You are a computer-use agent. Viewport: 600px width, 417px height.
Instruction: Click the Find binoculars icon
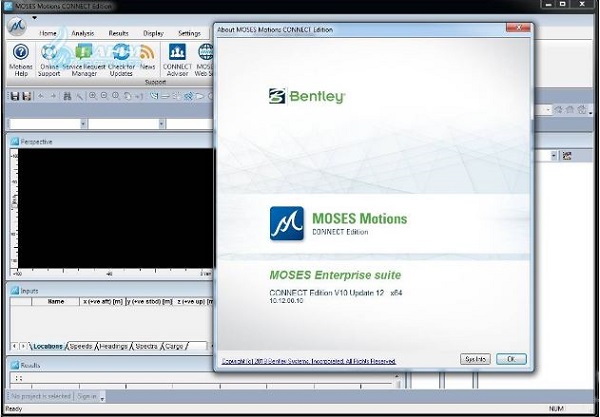tap(67, 96)
